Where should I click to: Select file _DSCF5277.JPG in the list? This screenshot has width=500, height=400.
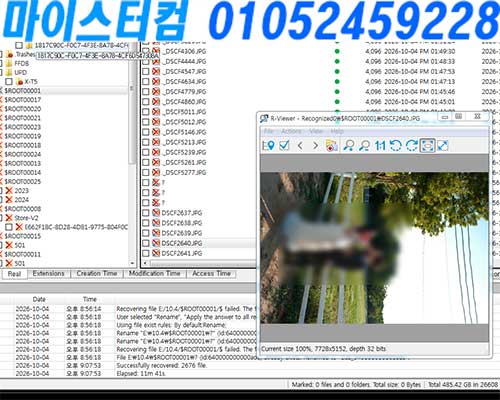(x=184, y=172)
